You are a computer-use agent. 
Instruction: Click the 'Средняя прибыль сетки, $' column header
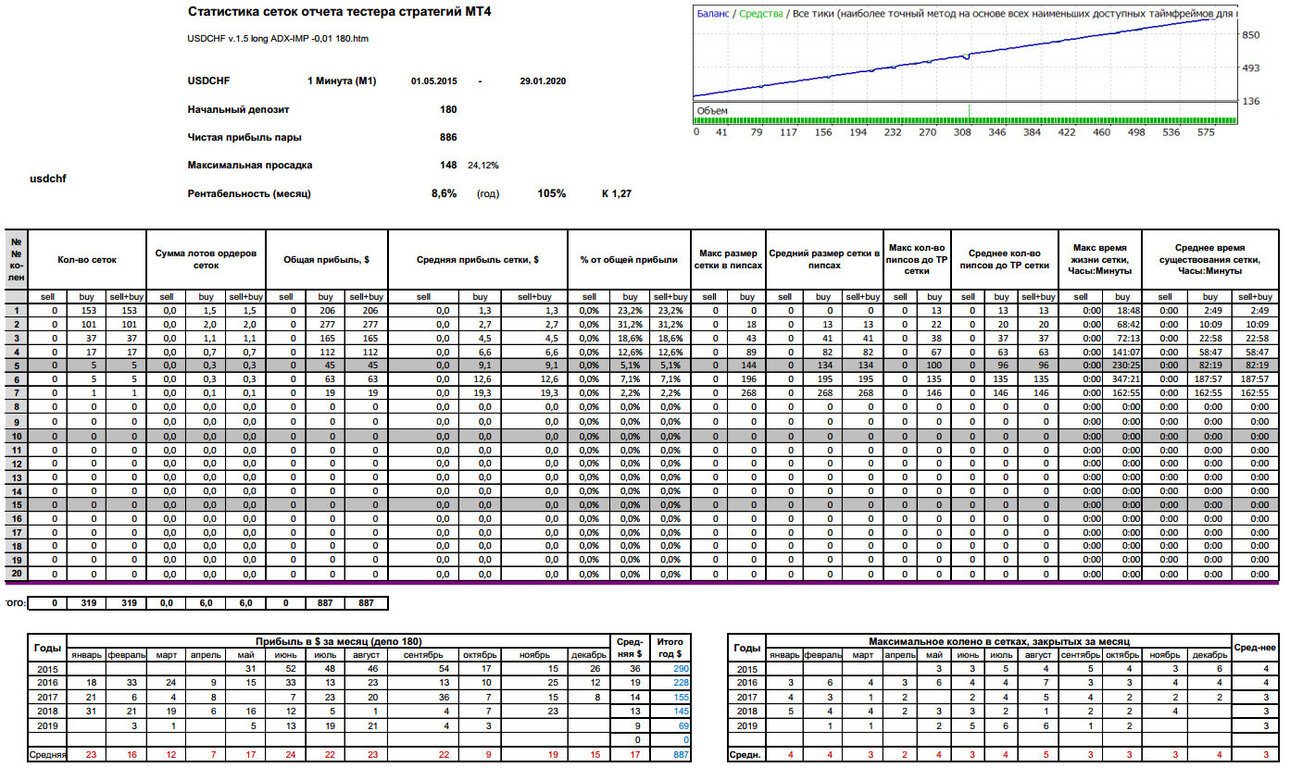click(477, 259)
